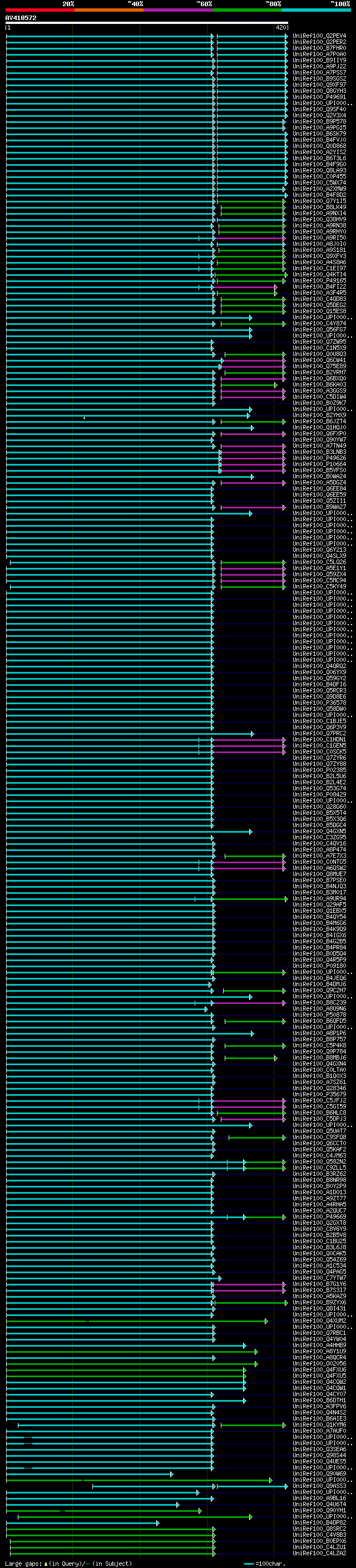
Task: Select label UniRef100_B9WA27
Action: coord(319,507)
